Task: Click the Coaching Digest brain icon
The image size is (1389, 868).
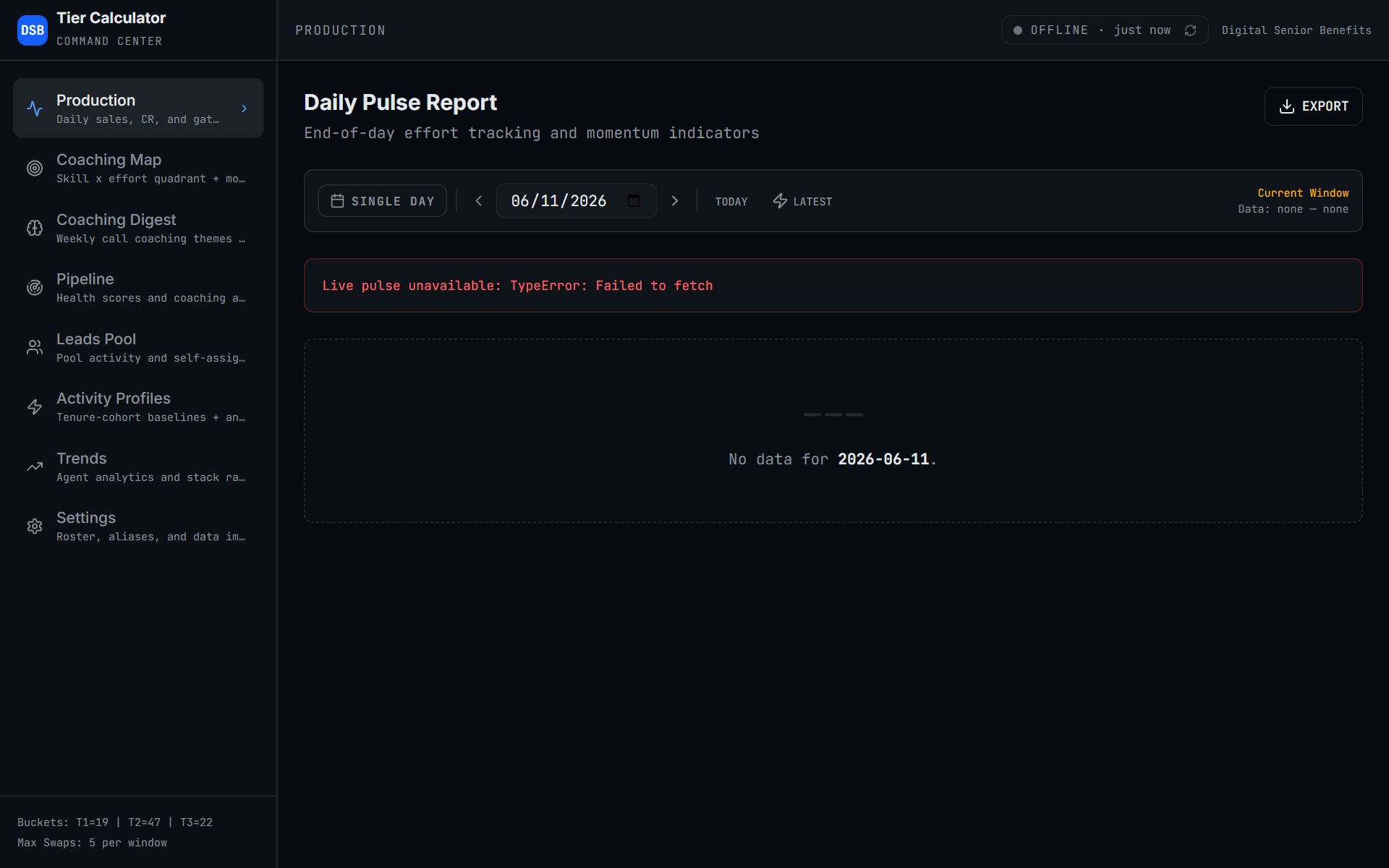Action: pyautogui.click(x=35, y=228)
